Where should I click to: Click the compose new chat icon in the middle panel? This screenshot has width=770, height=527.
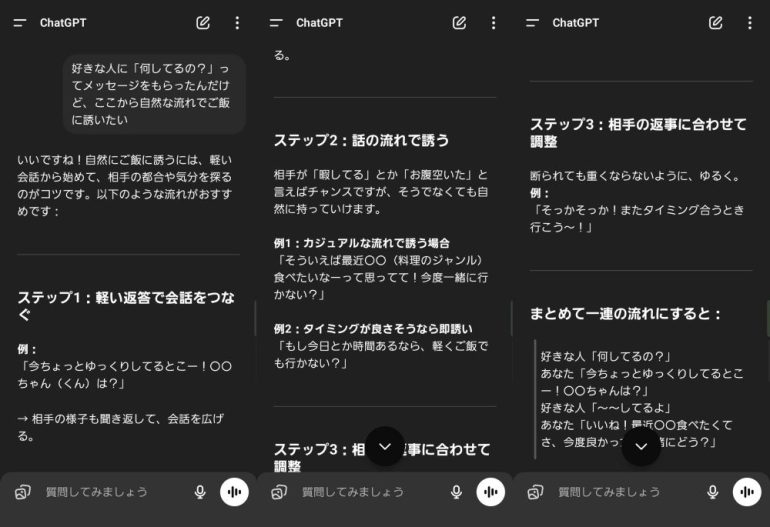coord(459,23)
